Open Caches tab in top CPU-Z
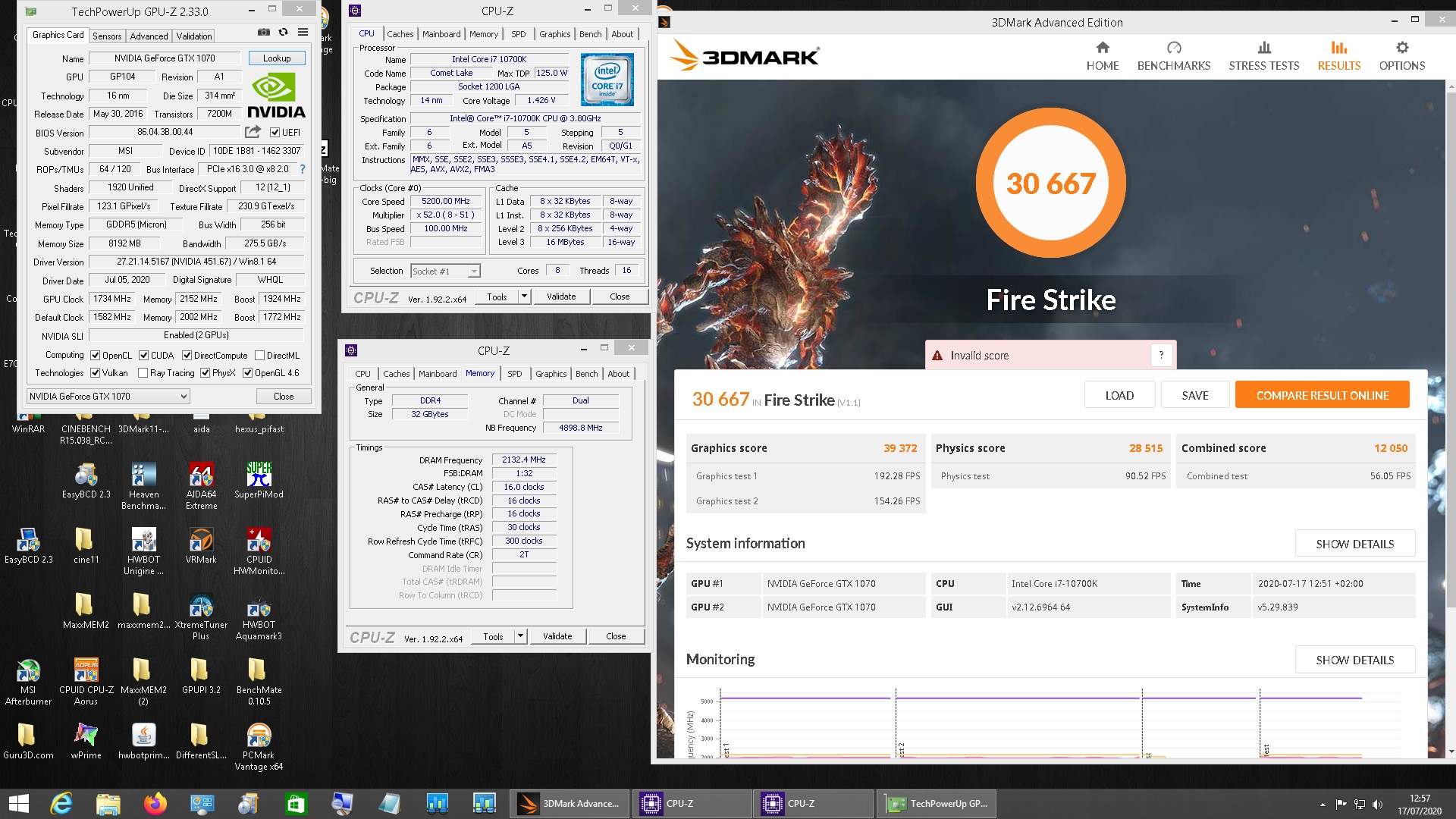 [400, 34]
